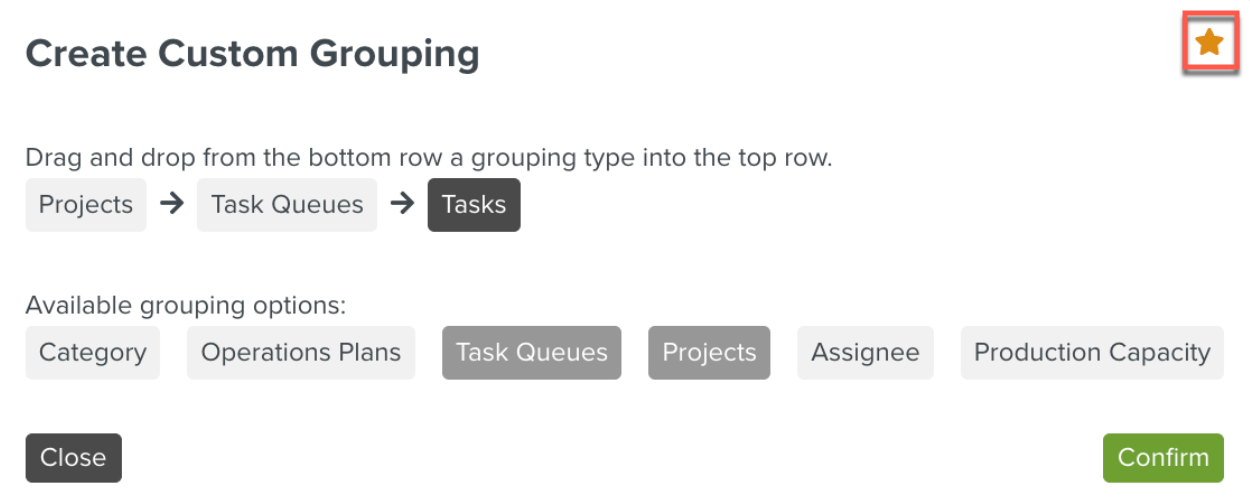
Task: Select Task Queues chip in the current grouping chain
Action: coord(287,205)
